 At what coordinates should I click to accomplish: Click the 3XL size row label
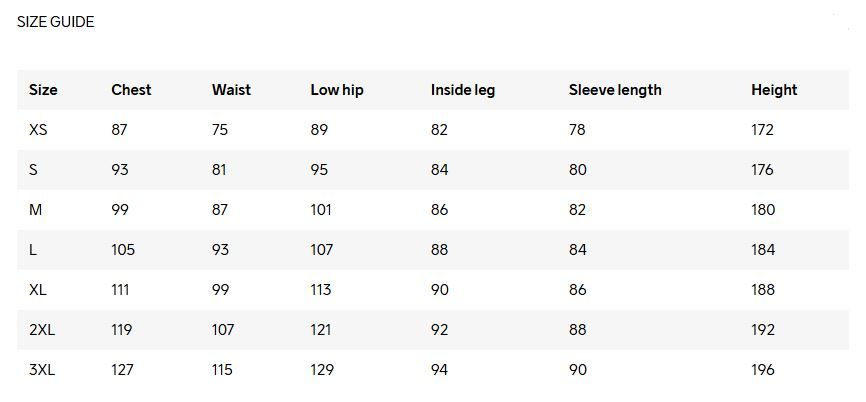point(42,369)
